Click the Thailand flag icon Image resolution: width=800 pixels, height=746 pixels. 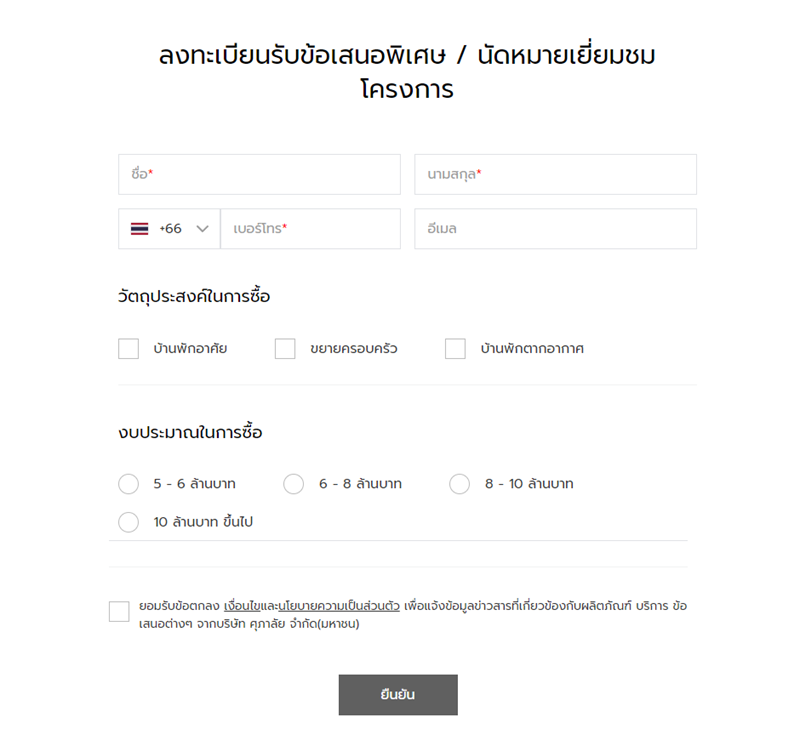pyautogui.click(x=139, y=229)
